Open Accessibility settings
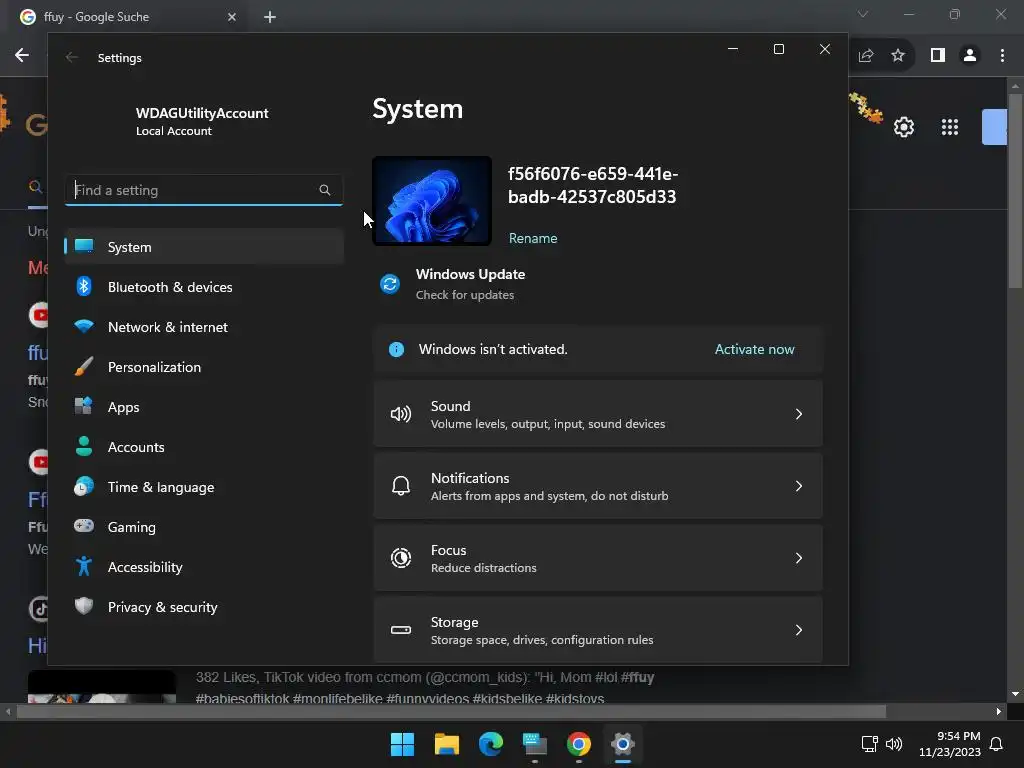Image resolution: width=1024 pixels, height=768 pixels. tap(204, 567)
